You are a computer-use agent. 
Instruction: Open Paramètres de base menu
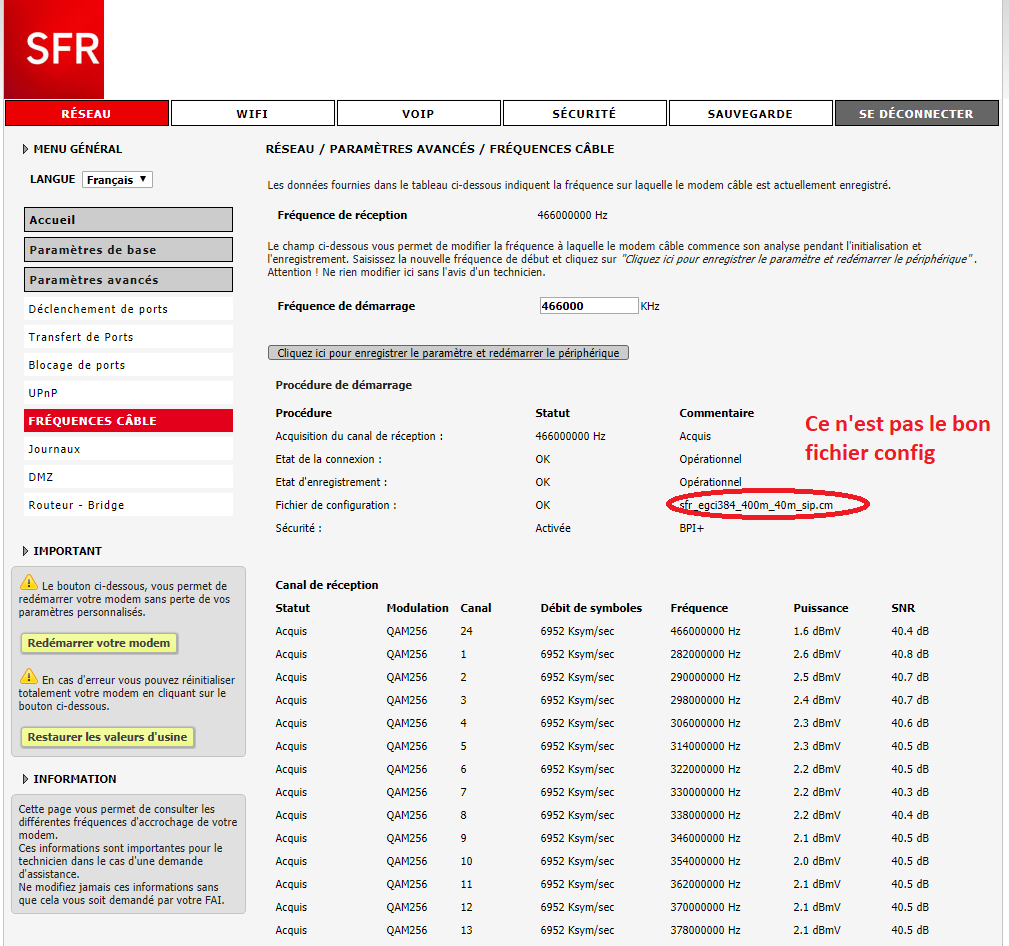(128, 250)
